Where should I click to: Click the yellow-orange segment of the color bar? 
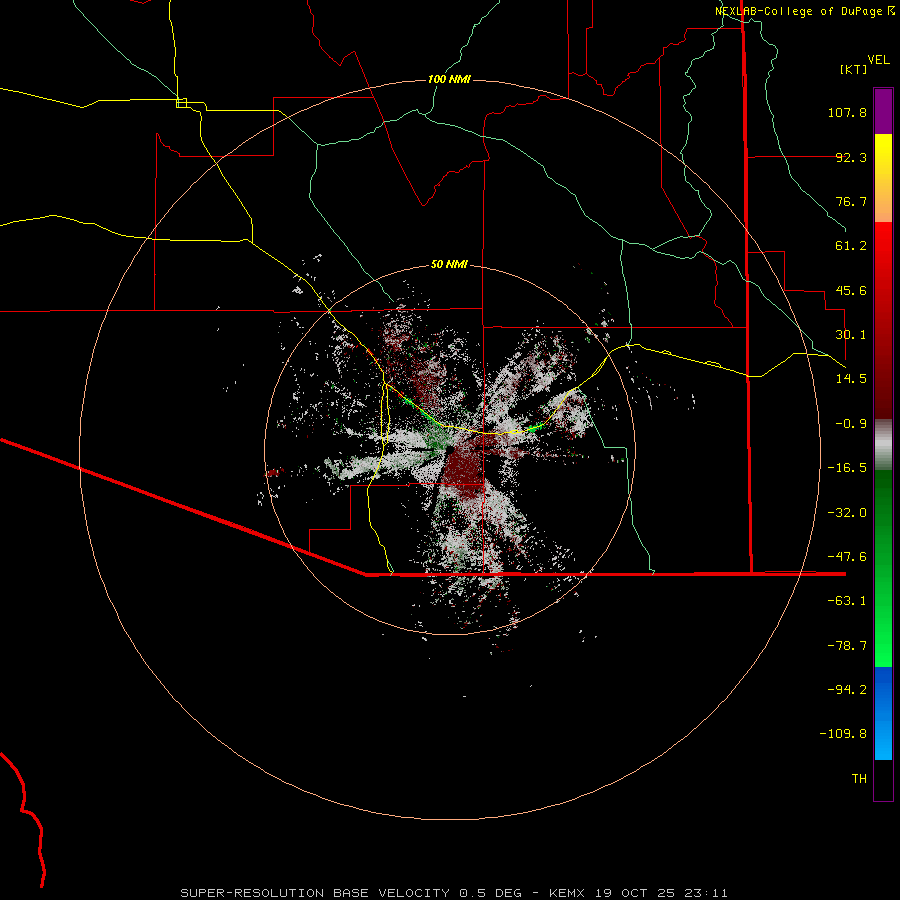point(883,178)
